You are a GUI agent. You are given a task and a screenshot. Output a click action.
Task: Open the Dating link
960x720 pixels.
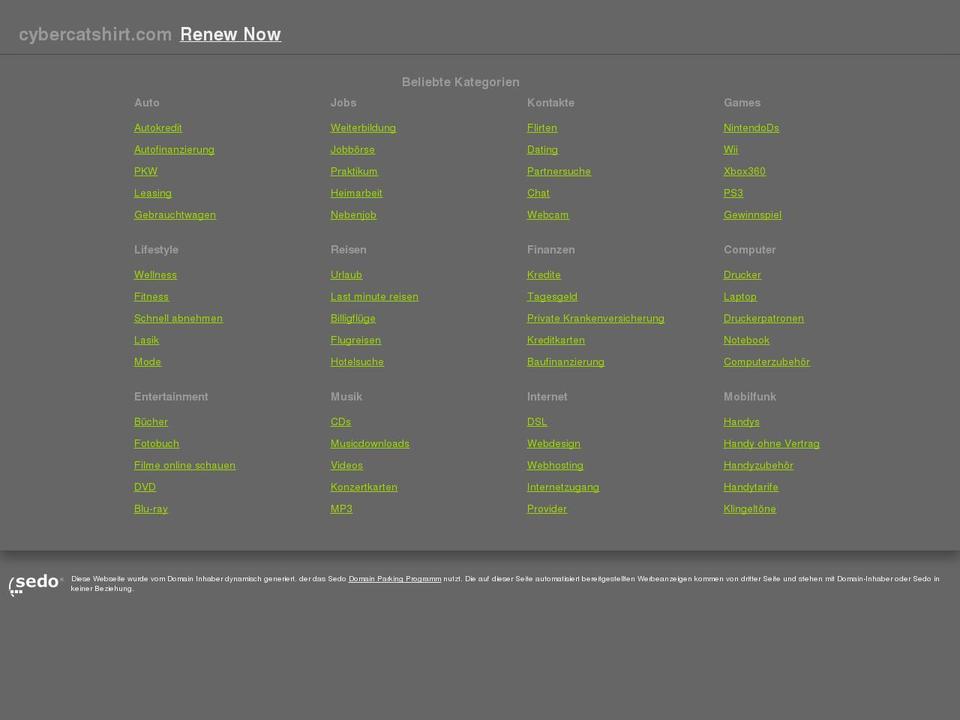542,149
